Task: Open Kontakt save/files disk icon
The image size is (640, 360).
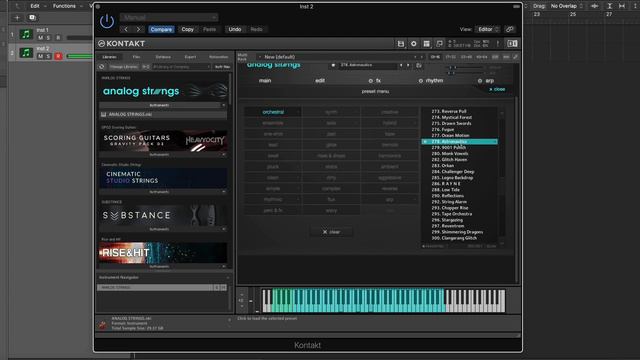Action: tap(401, 44)
